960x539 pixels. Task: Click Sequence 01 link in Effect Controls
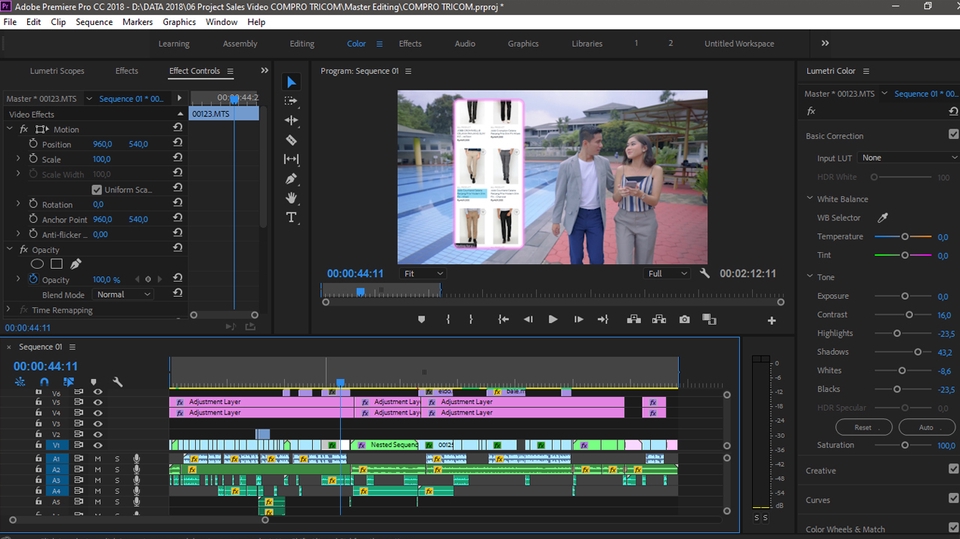[x=131, y=99]
